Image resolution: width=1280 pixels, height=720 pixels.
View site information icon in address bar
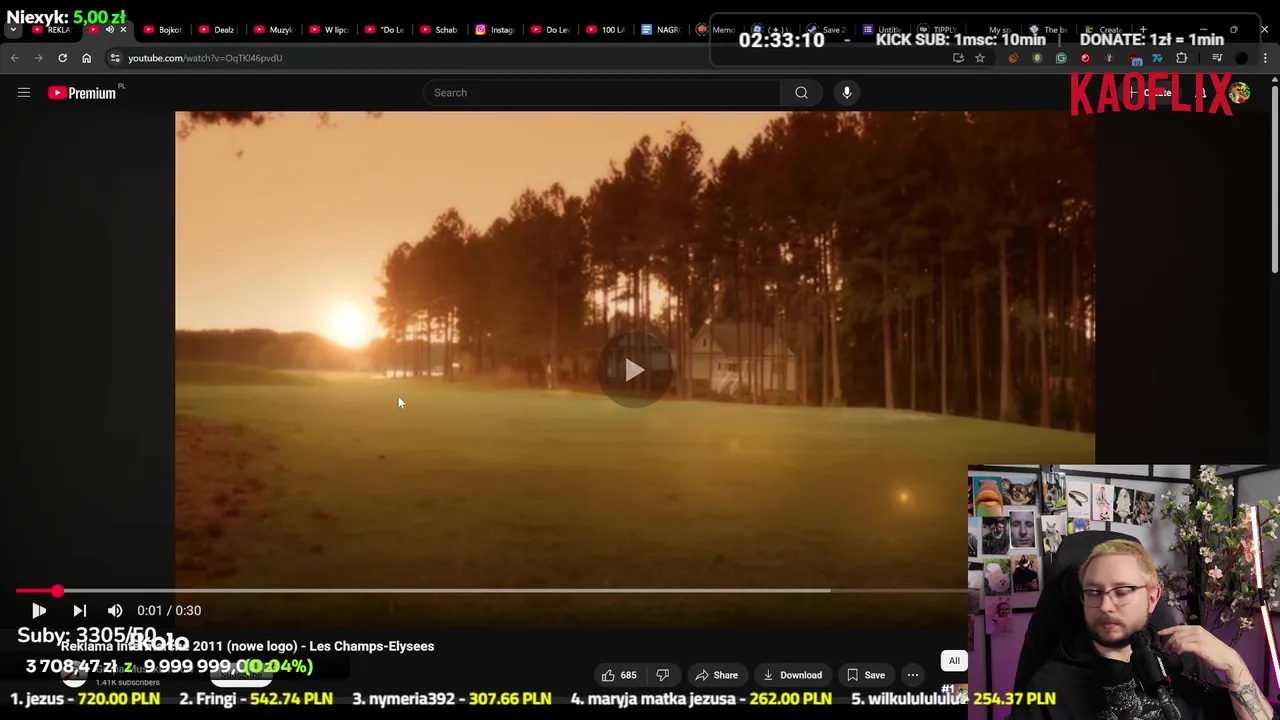point(115,58)
